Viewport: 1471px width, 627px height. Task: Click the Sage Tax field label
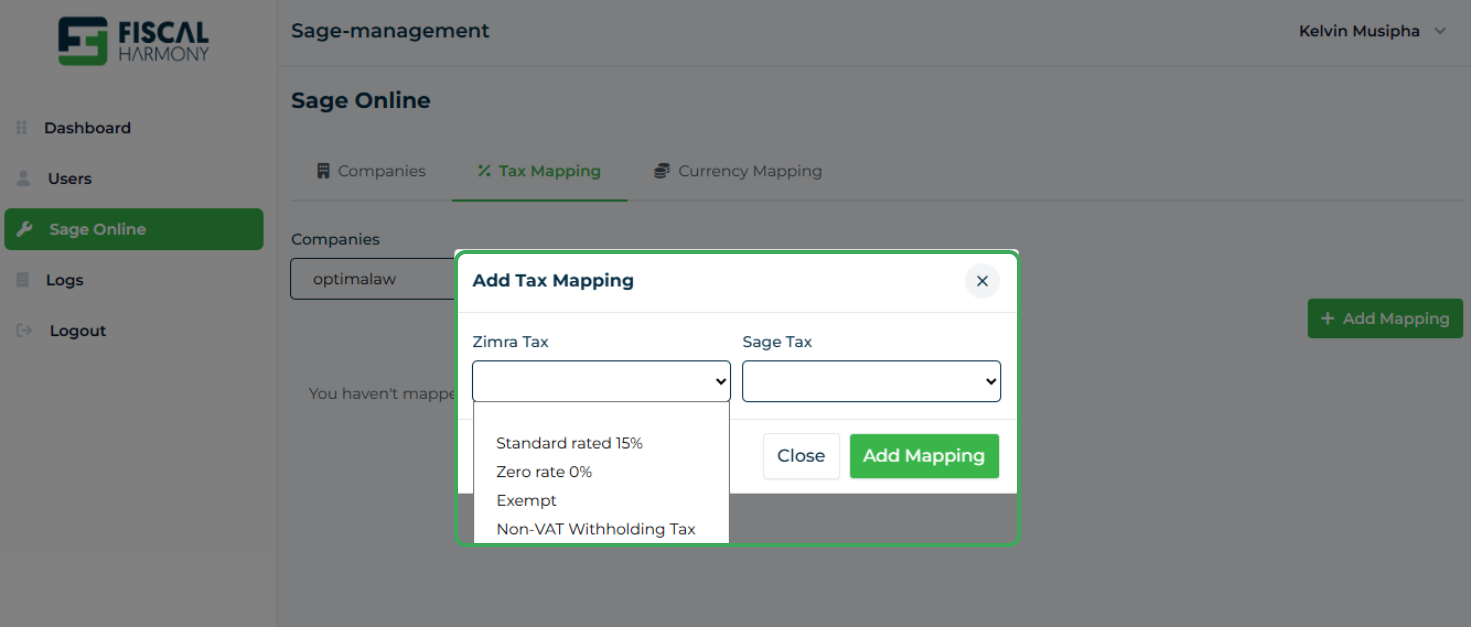(777, 342)
